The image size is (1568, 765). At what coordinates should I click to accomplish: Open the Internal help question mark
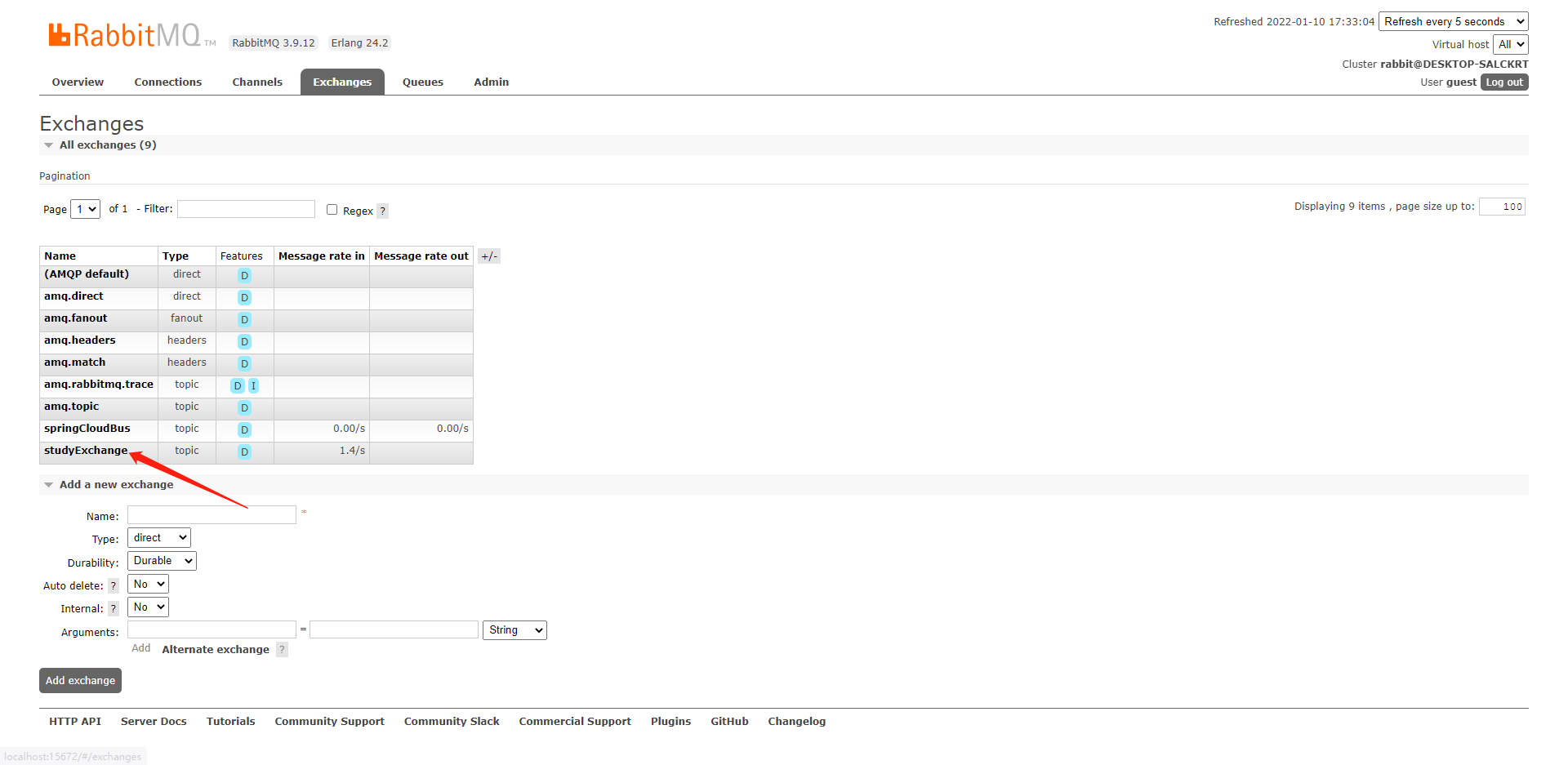[114, 609]
